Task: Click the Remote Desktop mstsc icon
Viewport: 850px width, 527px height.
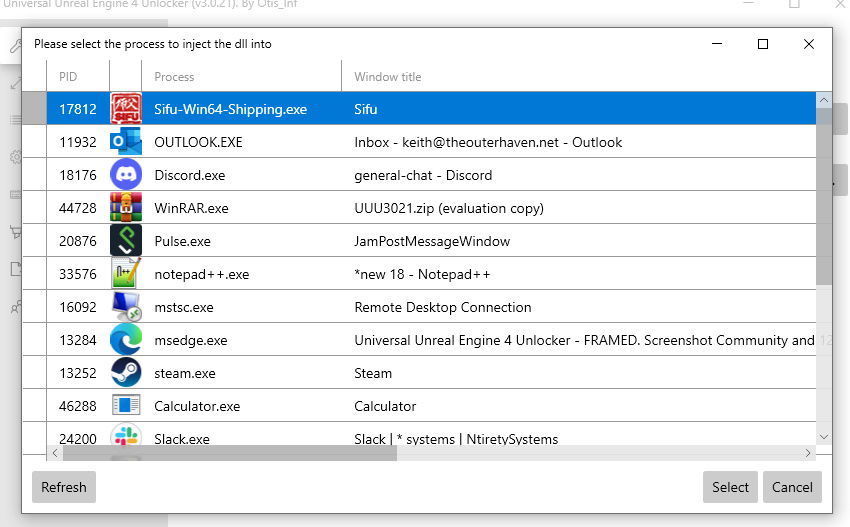Action: click(x=126, y=307)
